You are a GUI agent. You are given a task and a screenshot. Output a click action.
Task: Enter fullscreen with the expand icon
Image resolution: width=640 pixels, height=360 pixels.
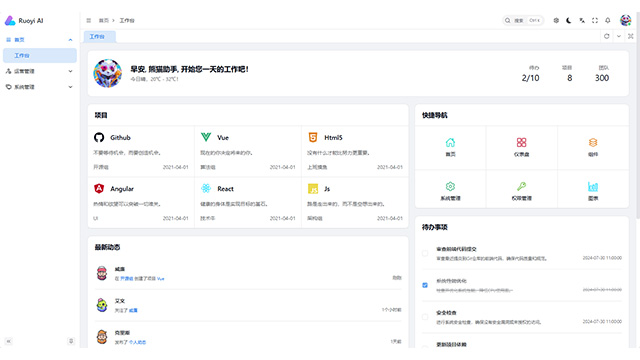[x=595, y=20]
